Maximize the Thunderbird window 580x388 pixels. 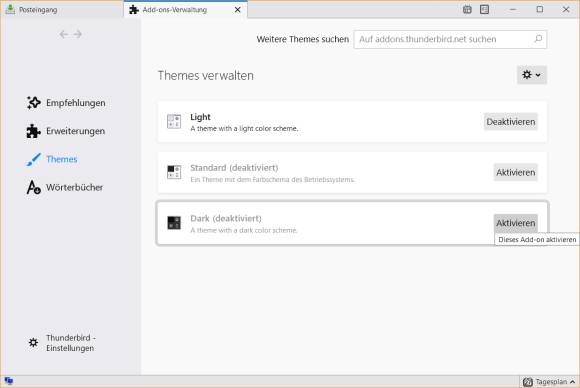click(540, 10)
